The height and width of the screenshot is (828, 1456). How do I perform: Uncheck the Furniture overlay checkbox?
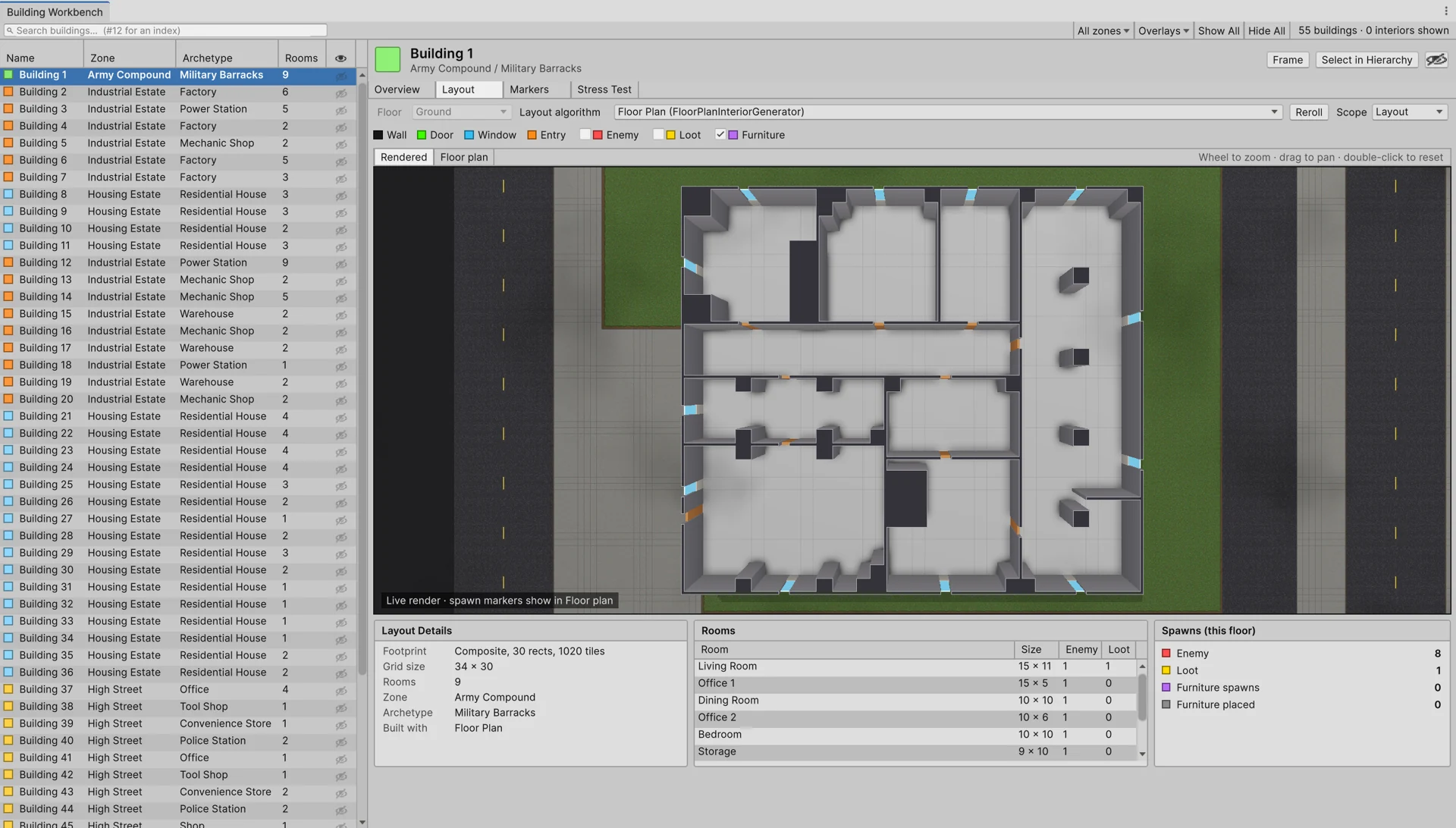pos(720,135)
